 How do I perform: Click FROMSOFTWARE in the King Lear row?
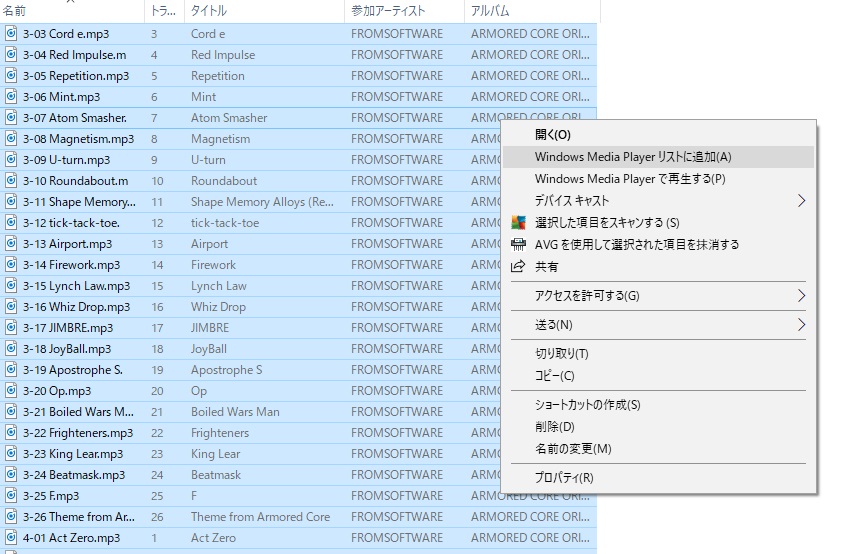397,454
